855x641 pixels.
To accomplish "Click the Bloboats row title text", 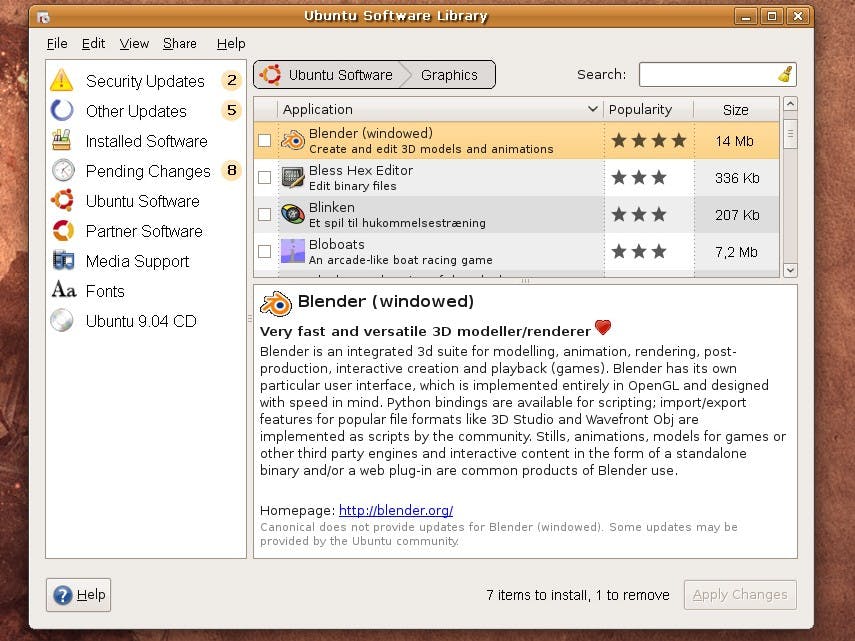I will [336, 244].
